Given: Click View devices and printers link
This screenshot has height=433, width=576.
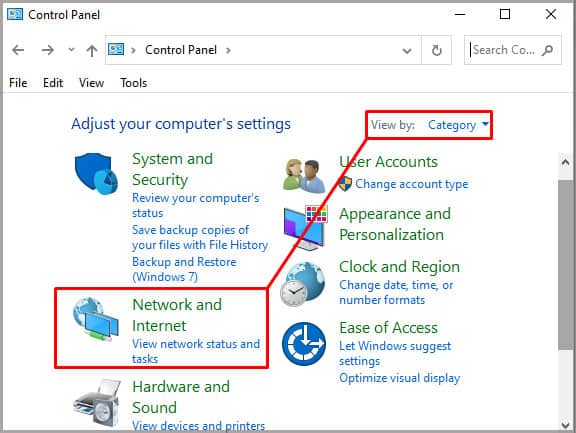Looking at the screenshot, I should tap(198, 426).
